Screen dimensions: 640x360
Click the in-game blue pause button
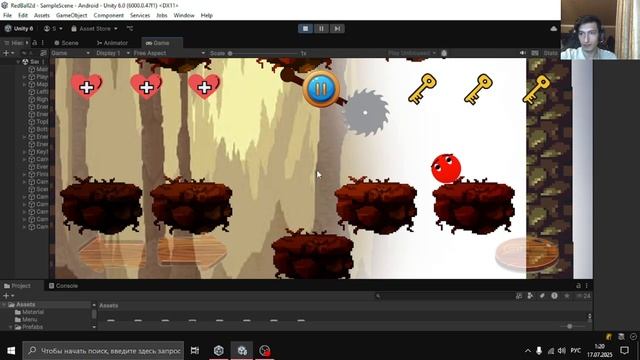click(x=321, y=89)
